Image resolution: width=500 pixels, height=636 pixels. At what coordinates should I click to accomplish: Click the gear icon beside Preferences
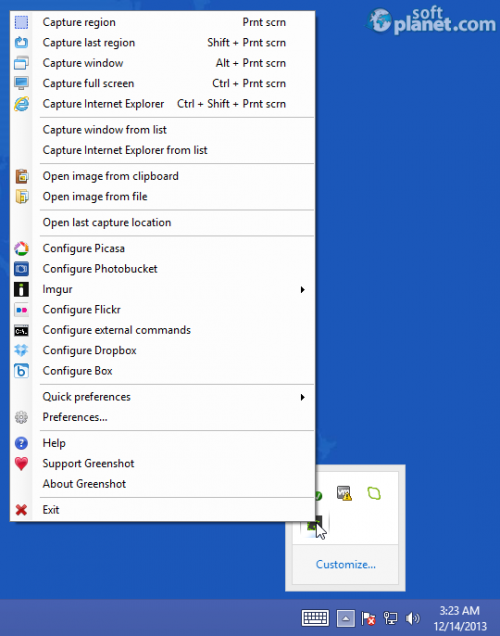click(x=21, y=417)
